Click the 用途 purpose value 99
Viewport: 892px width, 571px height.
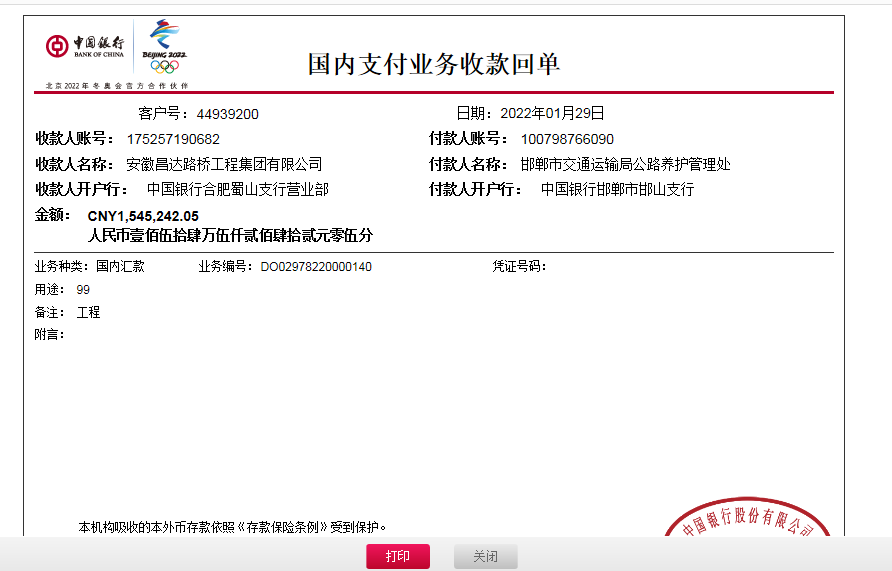point(83,289)
